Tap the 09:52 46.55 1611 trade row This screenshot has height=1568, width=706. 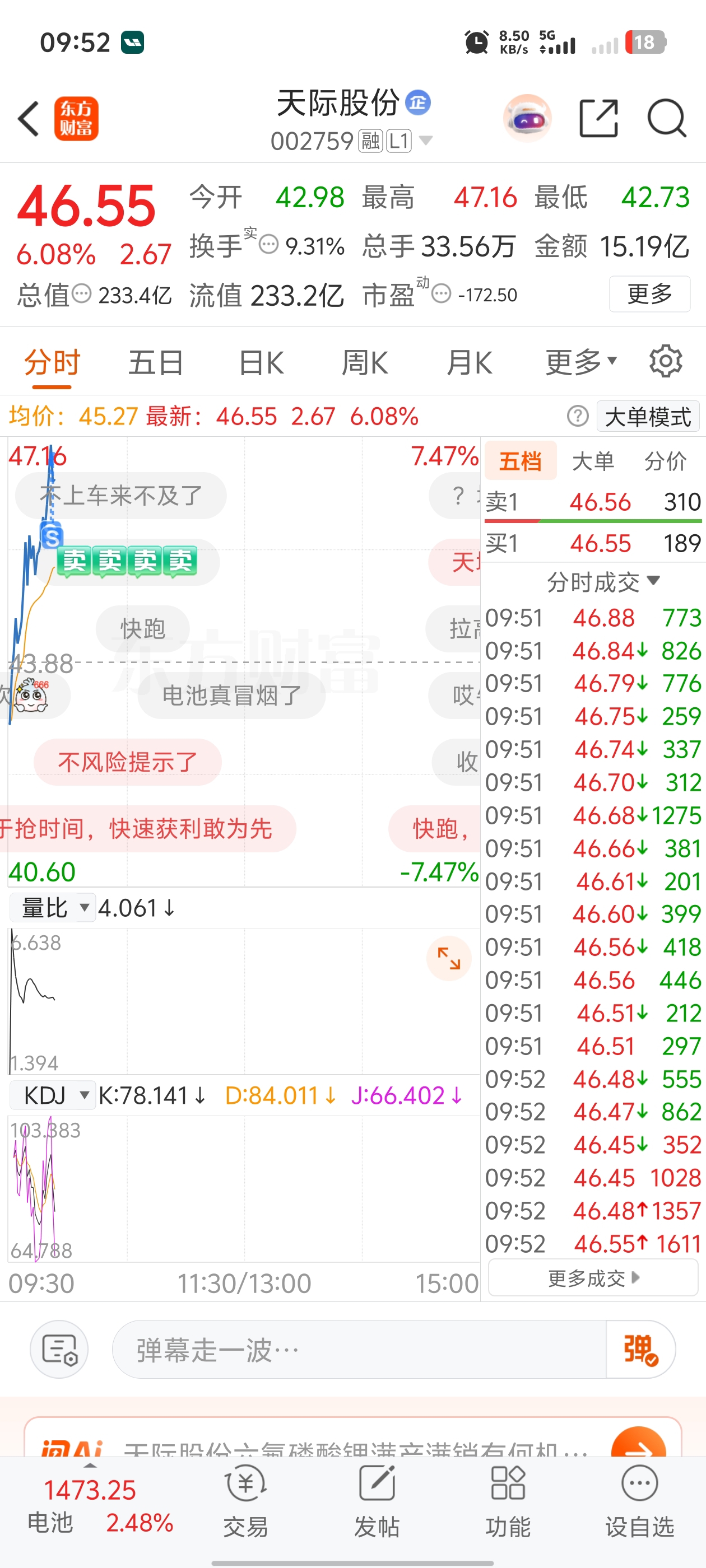593,1243
